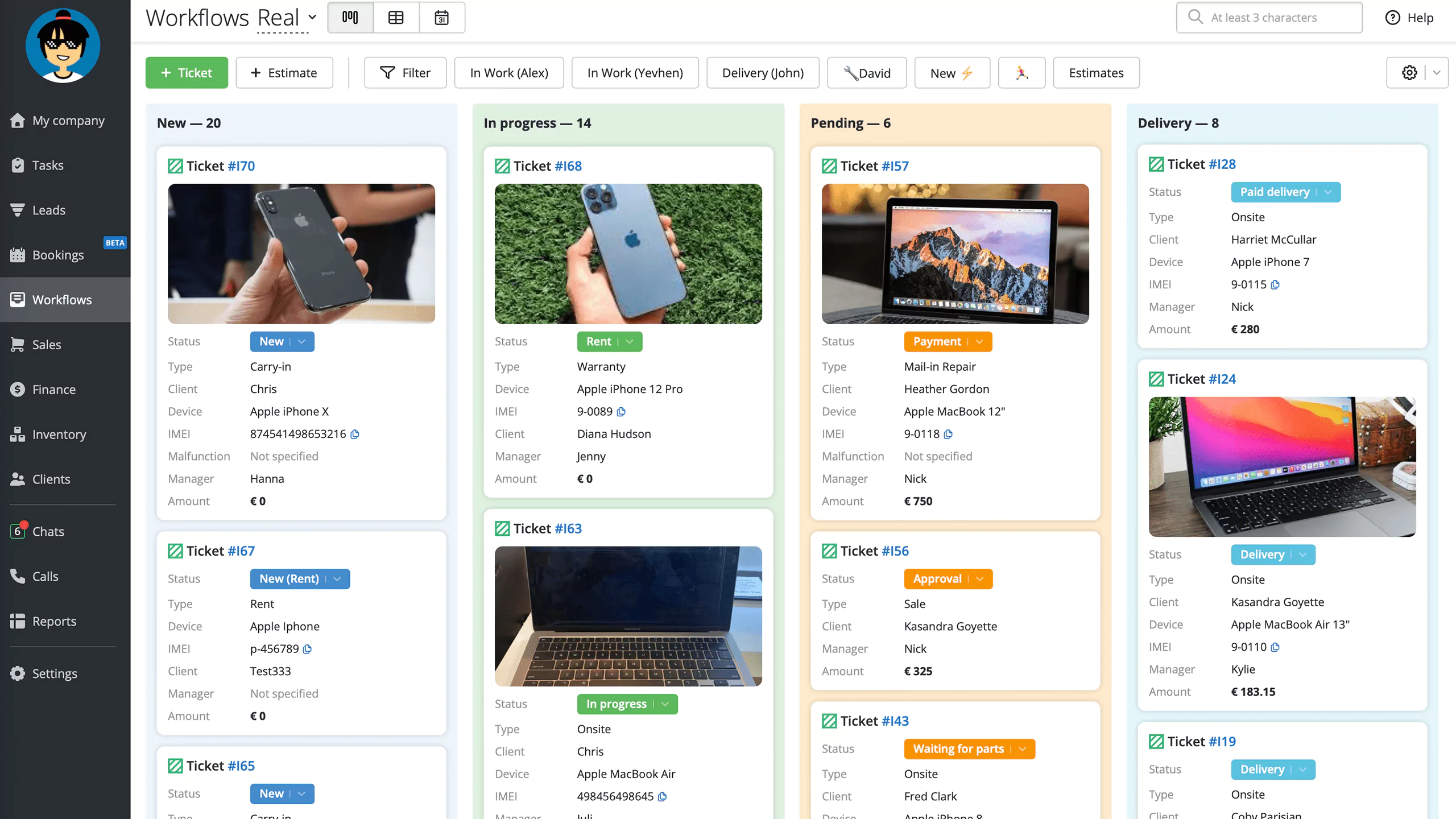The width and height of the screenshot is (1456, 819).
Task: Expand dropdown arrow next to gear icon
Action: click(1437, 73)
